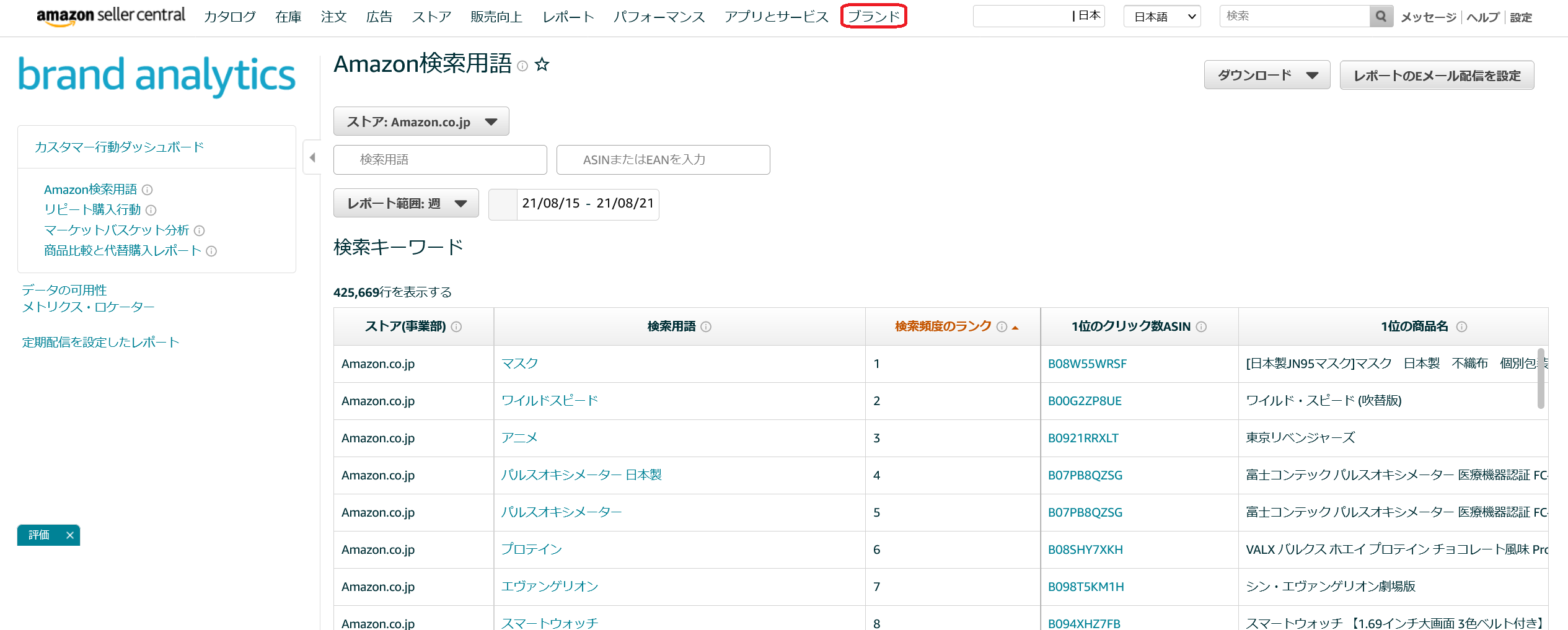
Task: Open メトリクス・ロケーター link
Action: click(88, 307)
